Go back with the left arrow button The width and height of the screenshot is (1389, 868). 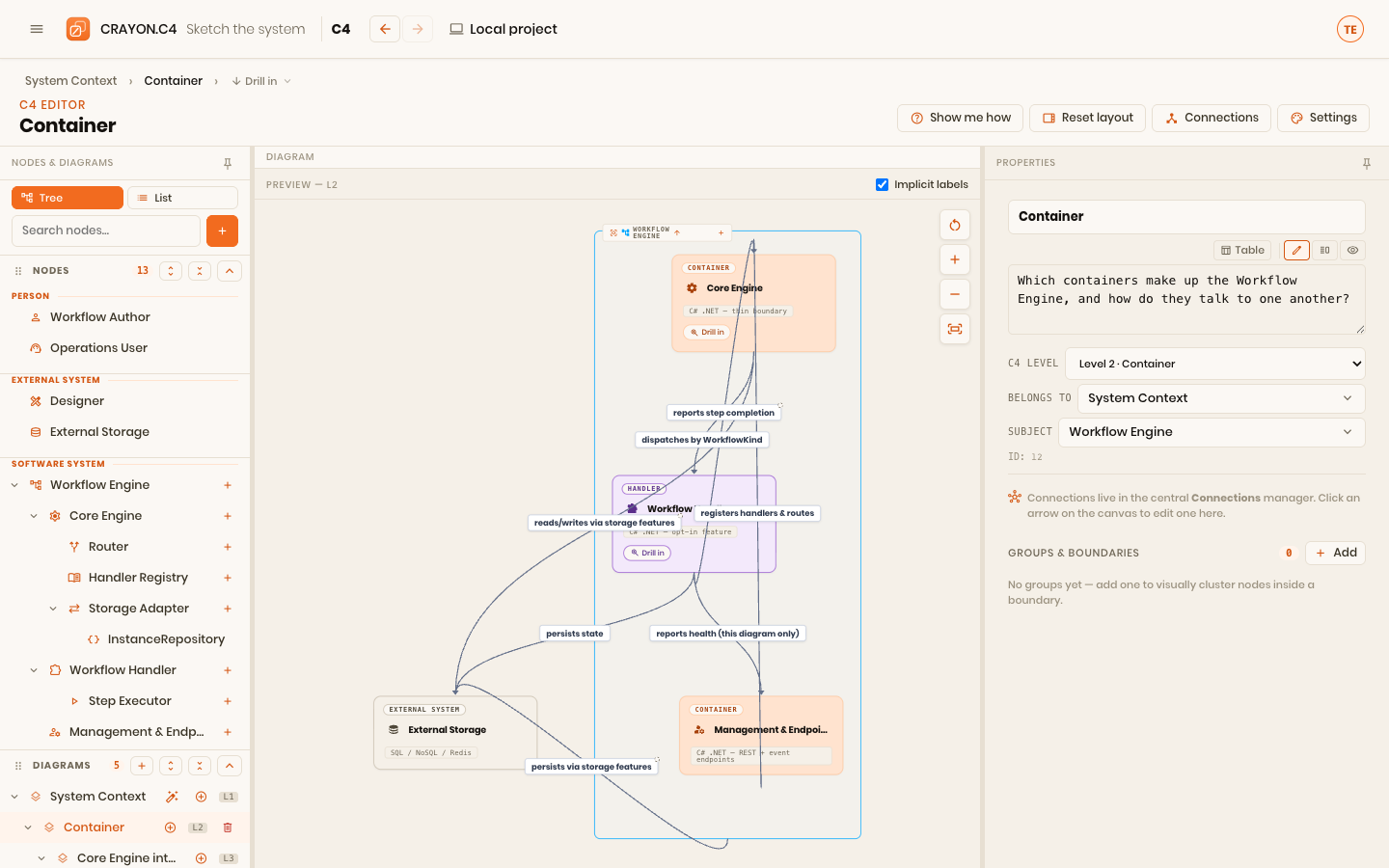(x=385, y=29)
